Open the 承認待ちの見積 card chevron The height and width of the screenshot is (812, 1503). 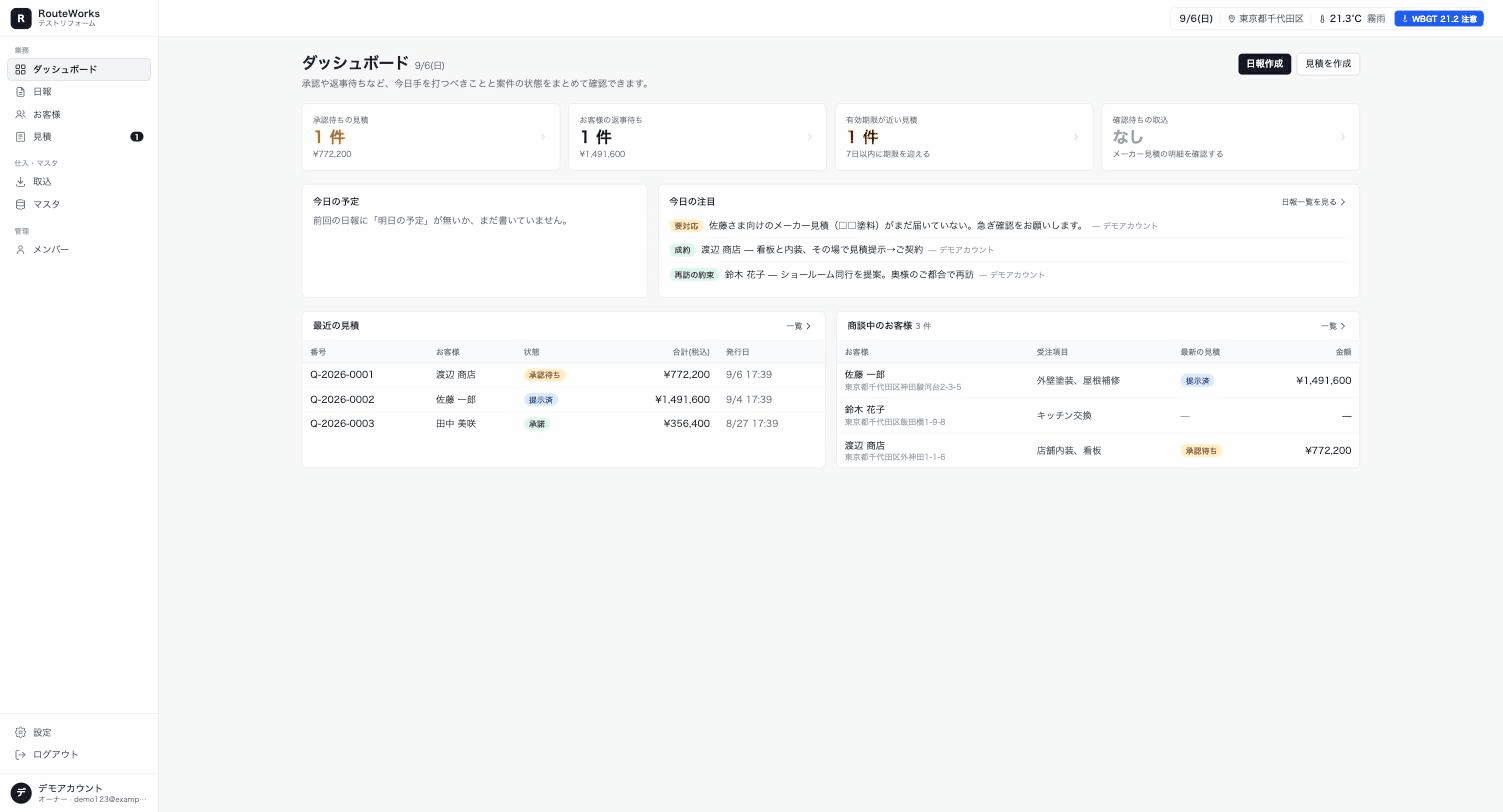pyautogui.click(x=543, y=137)
